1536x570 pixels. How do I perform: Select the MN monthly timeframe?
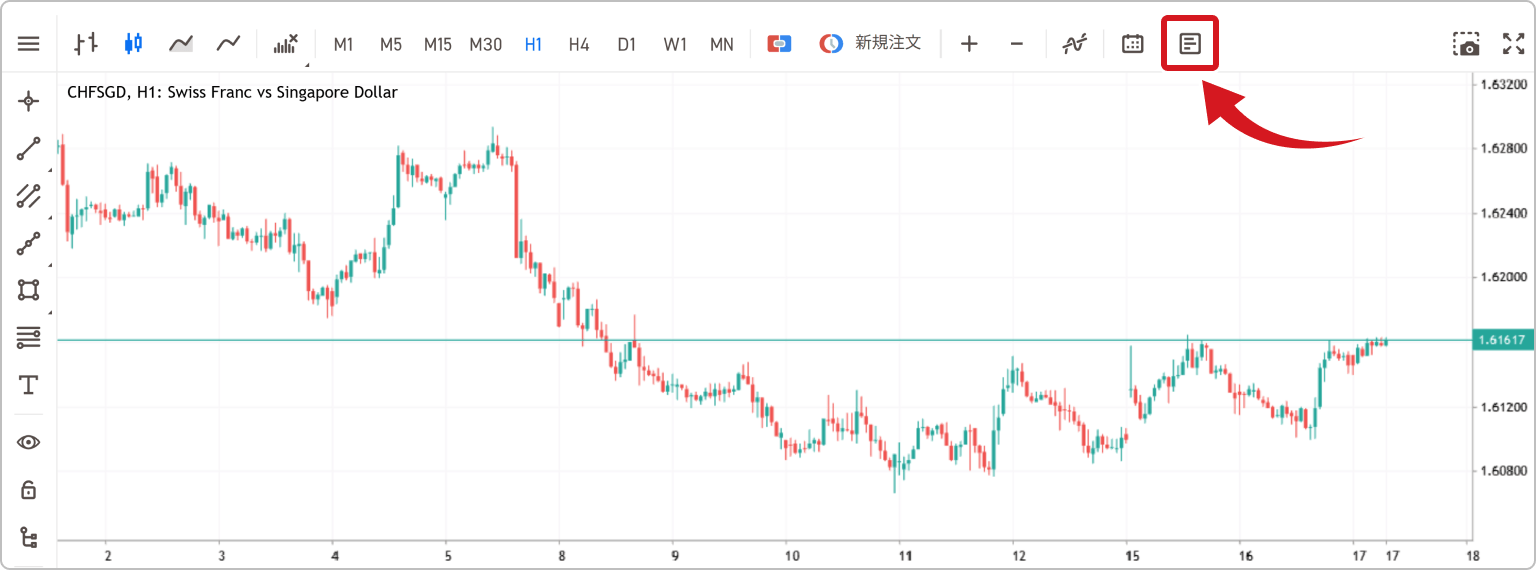click(x=722, y=44)
